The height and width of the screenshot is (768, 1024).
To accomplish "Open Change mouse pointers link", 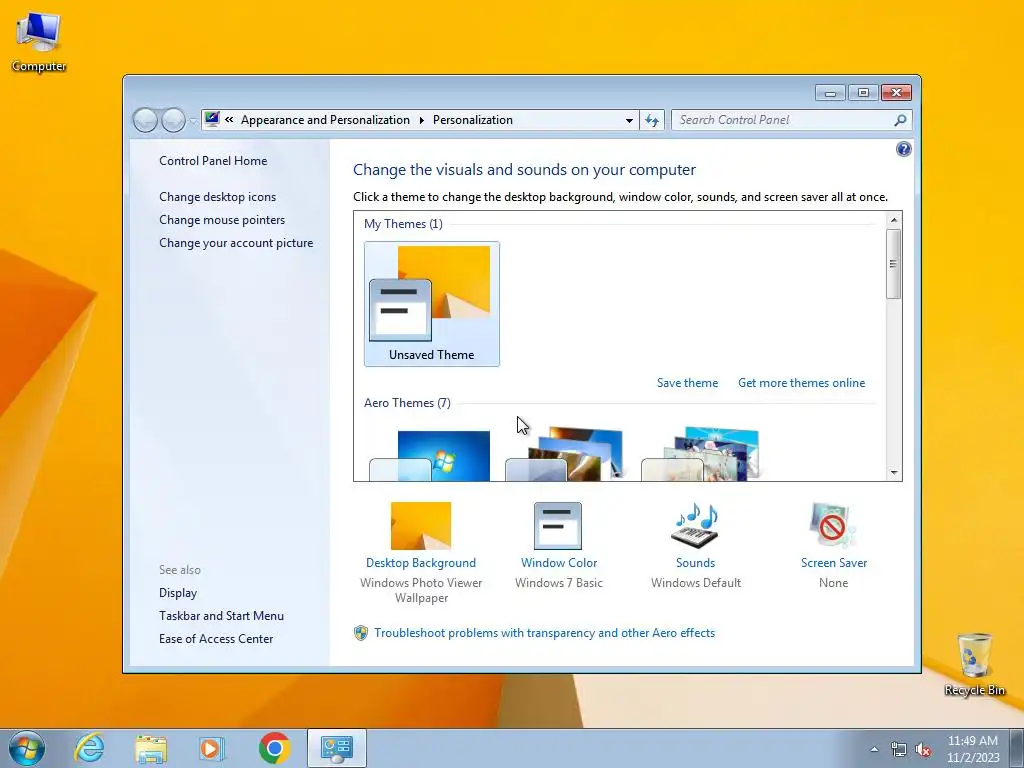I will click(222, 219).
